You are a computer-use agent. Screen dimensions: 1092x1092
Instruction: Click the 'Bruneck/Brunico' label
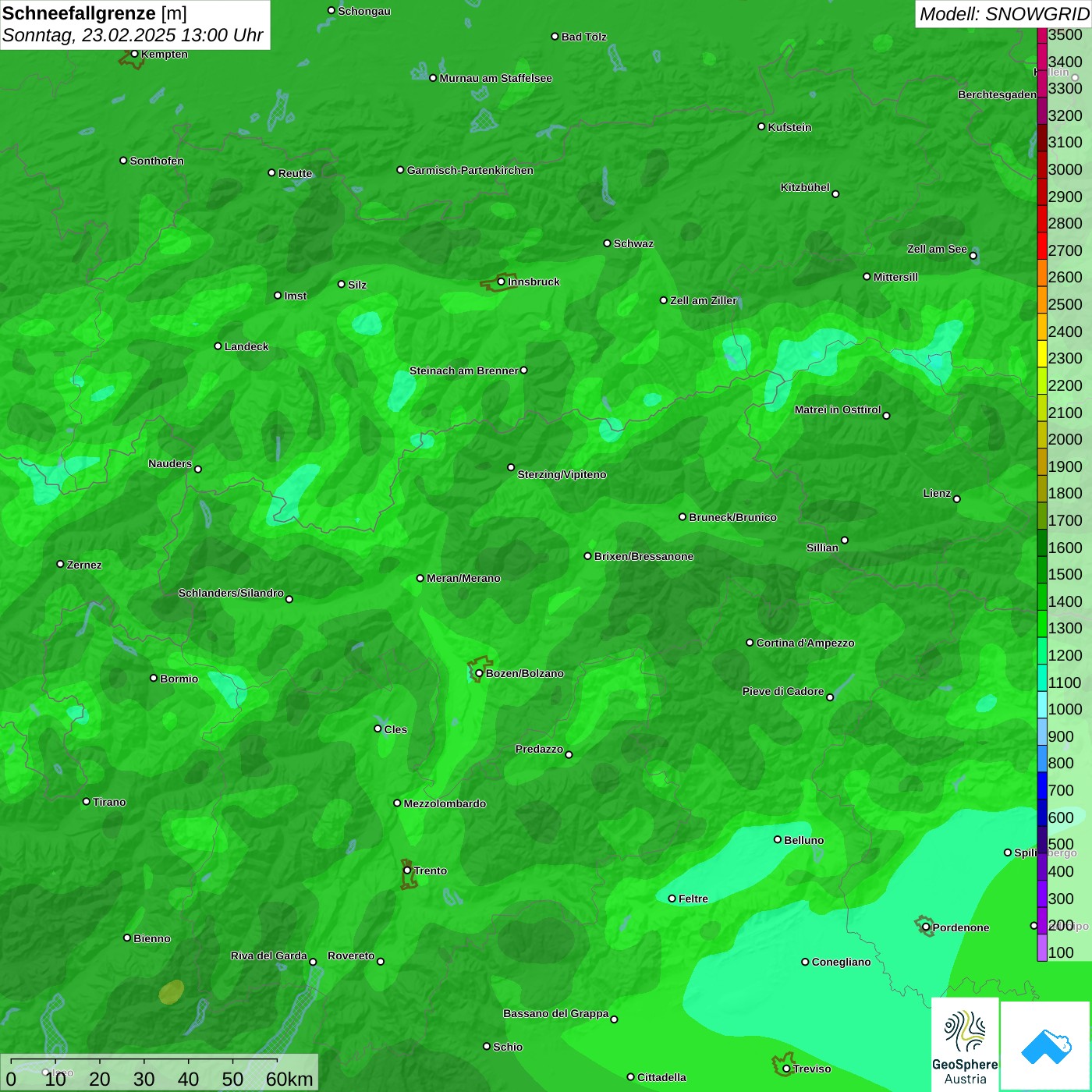point(732,517)
